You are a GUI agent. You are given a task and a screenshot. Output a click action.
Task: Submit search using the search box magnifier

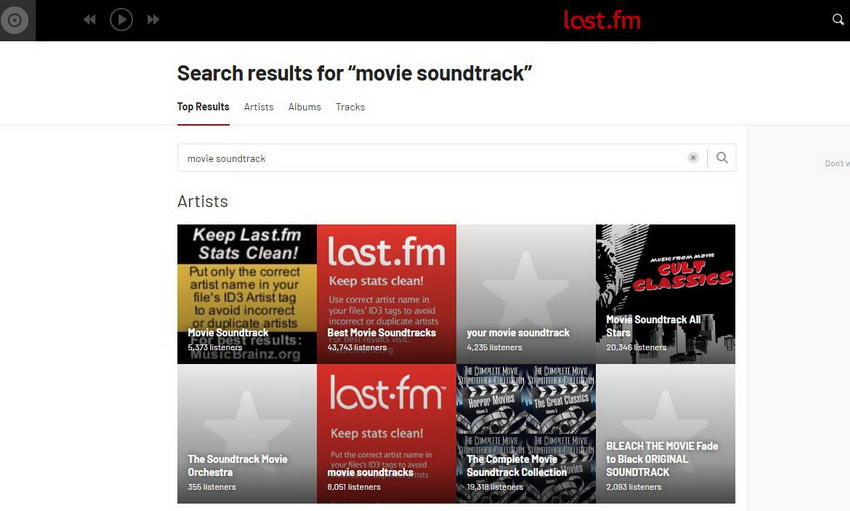[x=722, y=158]
